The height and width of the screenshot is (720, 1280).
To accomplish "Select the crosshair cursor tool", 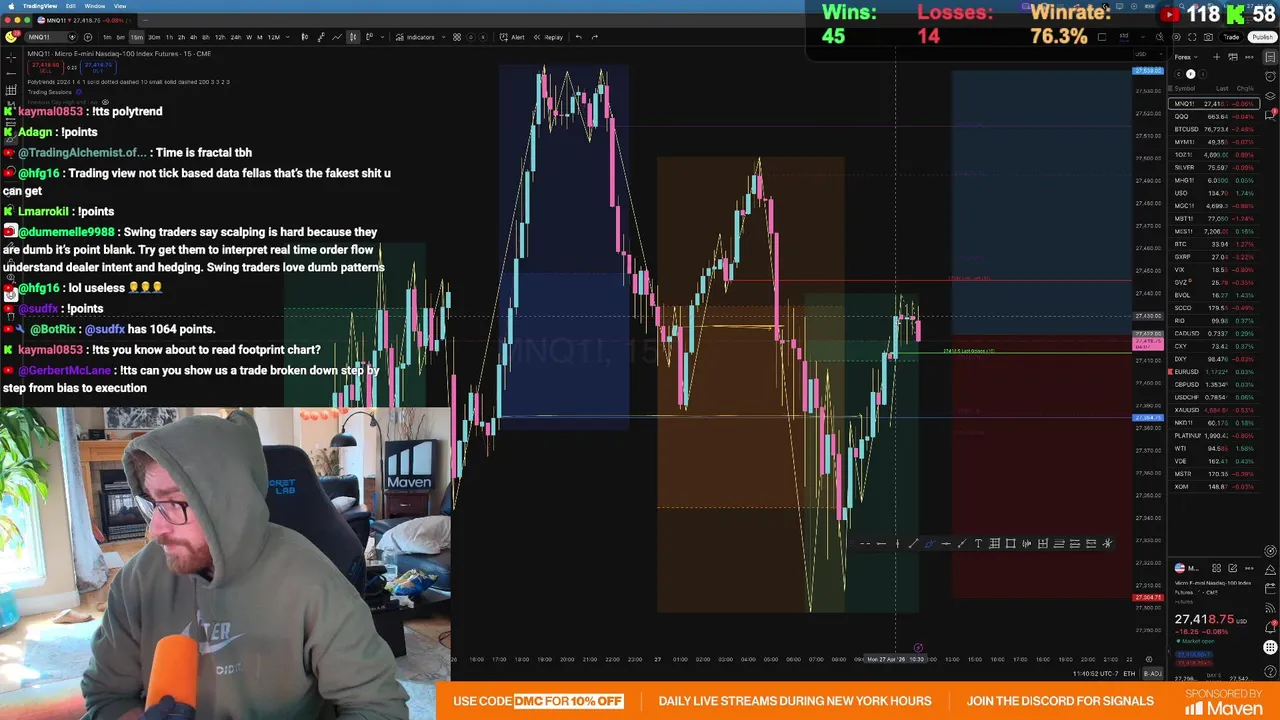I will point(11,57).
